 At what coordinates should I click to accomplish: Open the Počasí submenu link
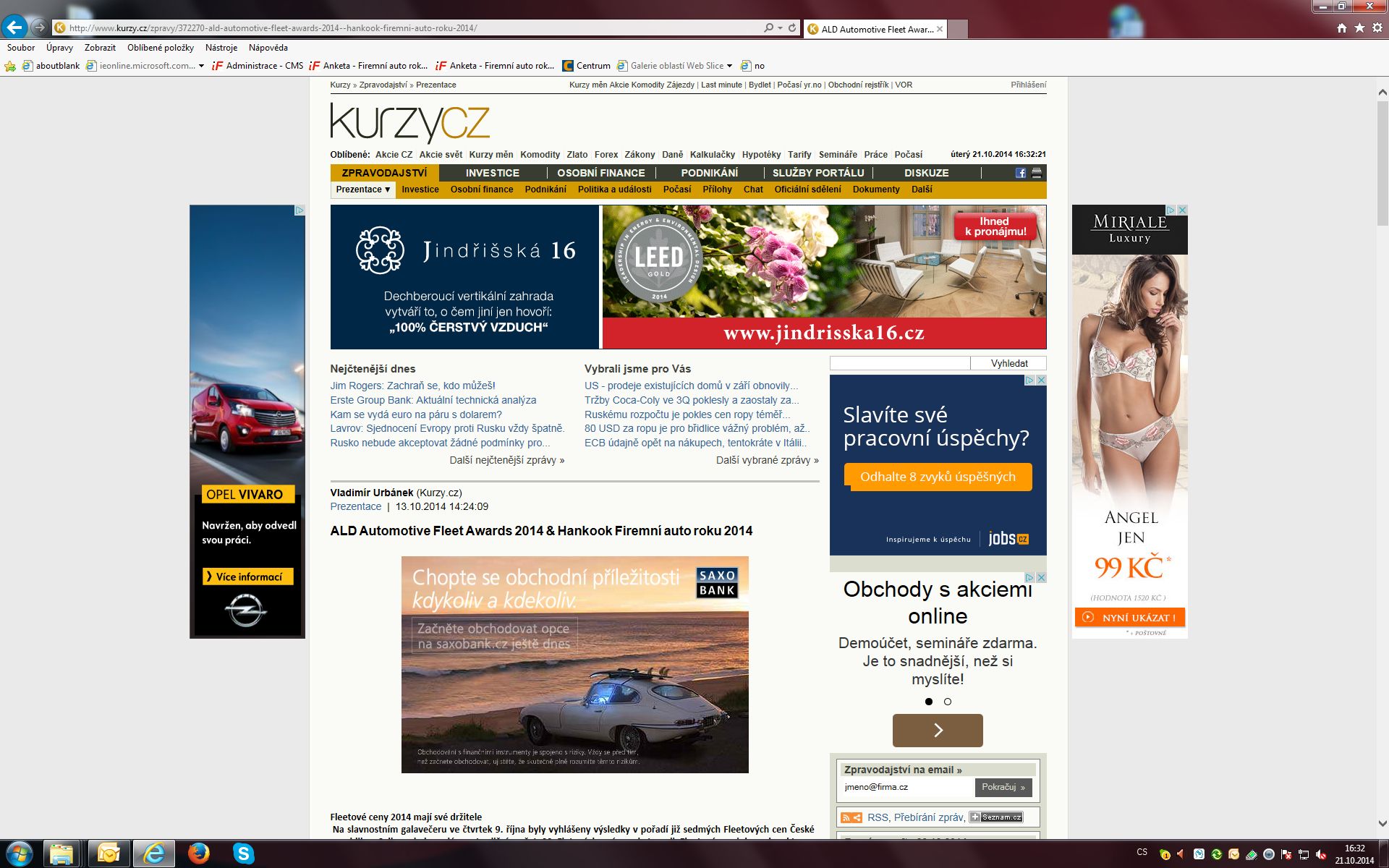(677, 190)
